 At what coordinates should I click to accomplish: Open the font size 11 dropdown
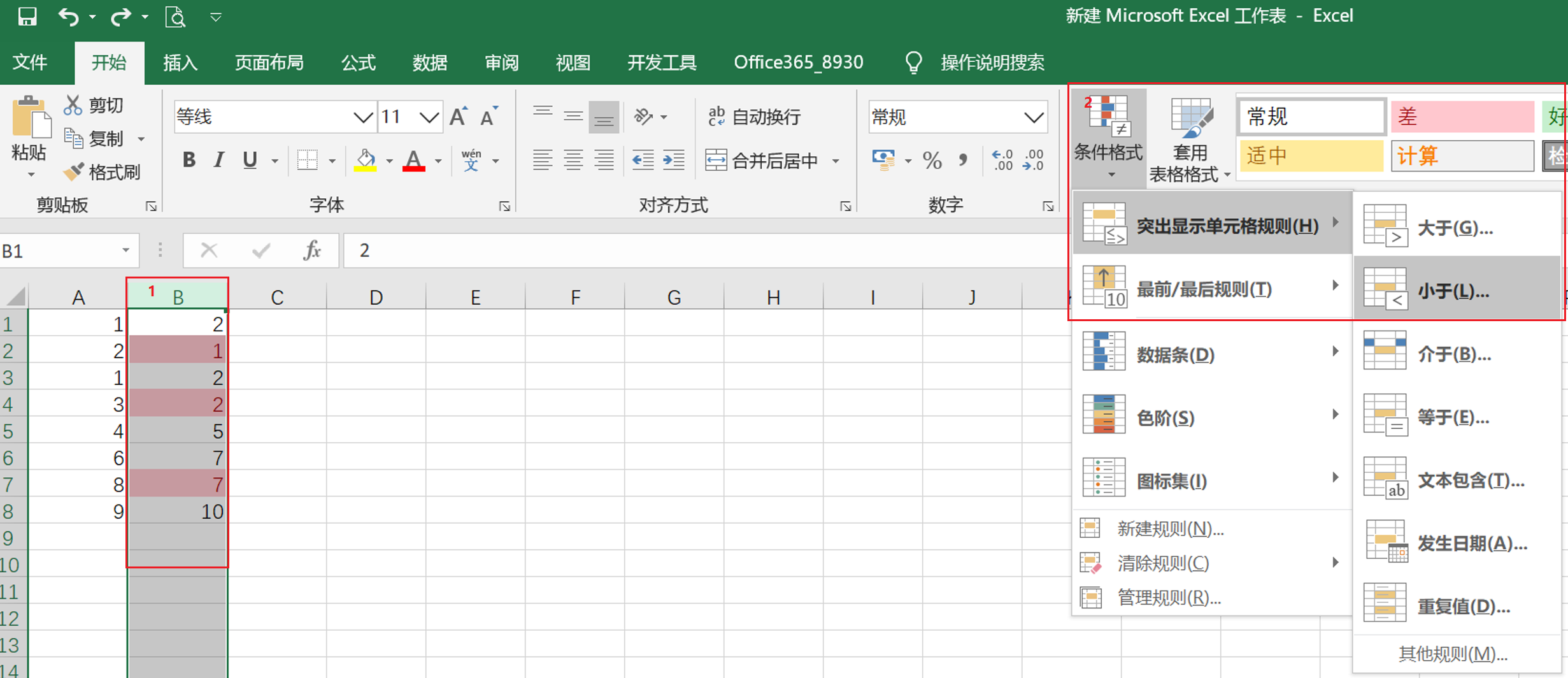(x=429, y=117)
